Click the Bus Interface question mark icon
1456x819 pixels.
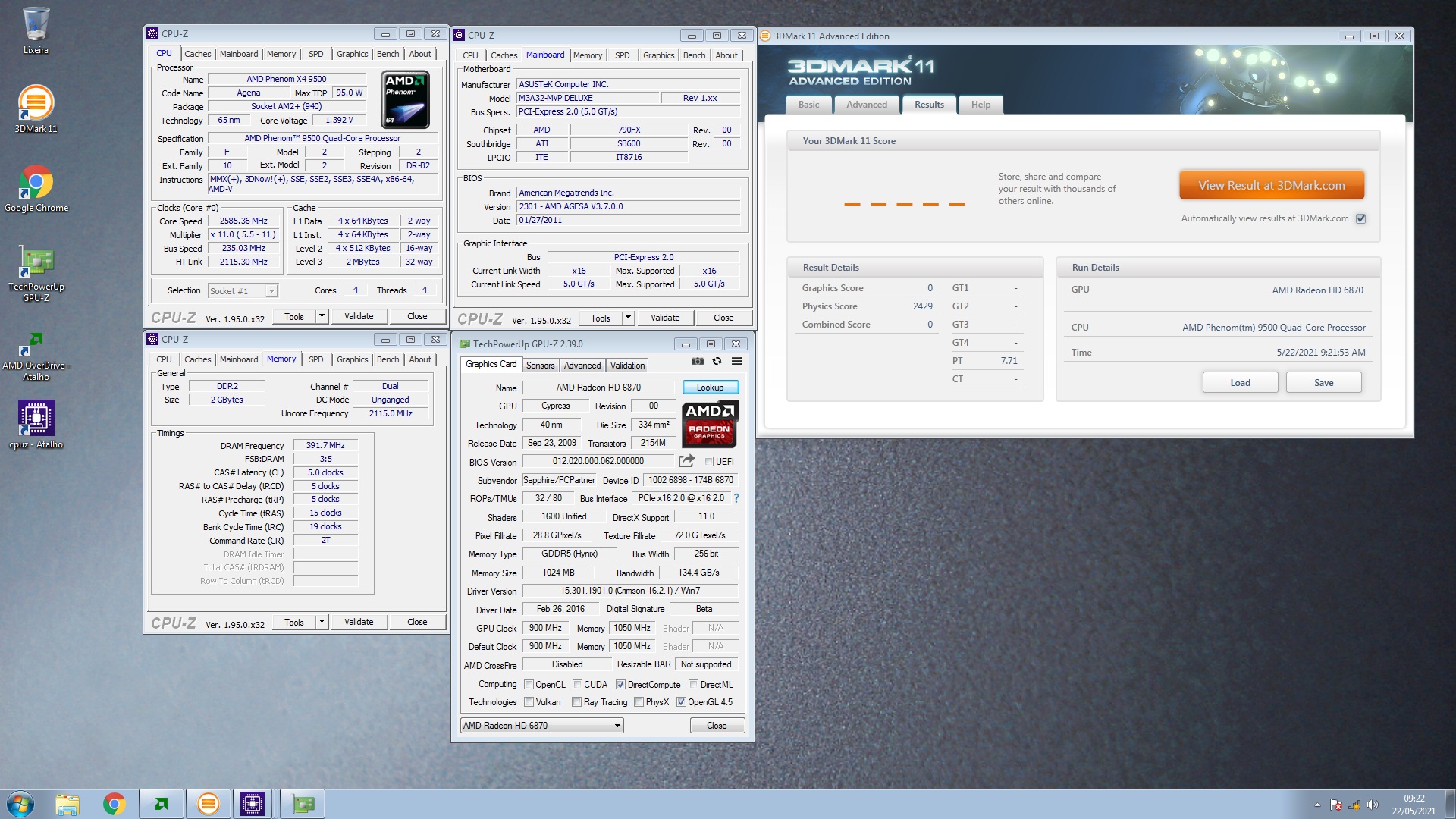click(x=736, y=498)
